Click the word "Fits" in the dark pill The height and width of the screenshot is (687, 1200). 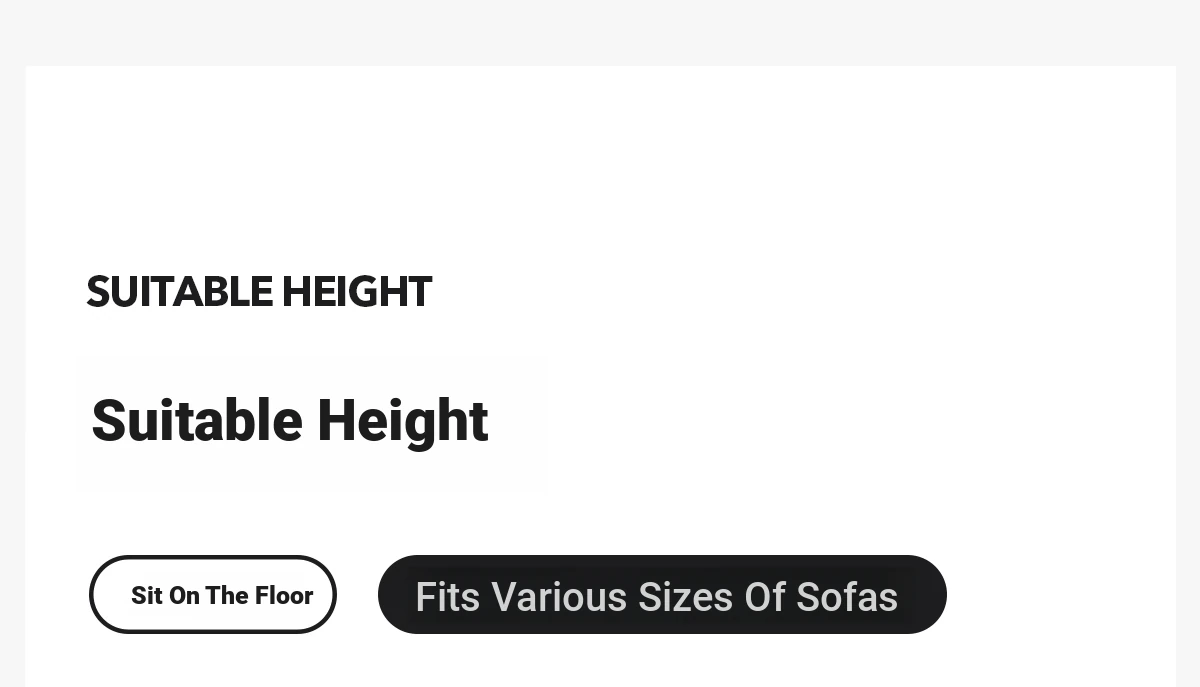tap(448, 597)
